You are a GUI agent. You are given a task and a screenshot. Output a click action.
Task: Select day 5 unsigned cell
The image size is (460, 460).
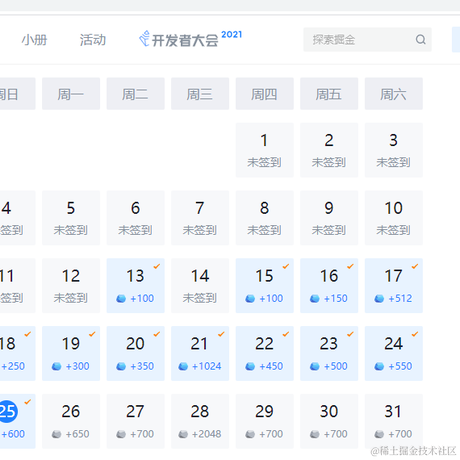71,218
